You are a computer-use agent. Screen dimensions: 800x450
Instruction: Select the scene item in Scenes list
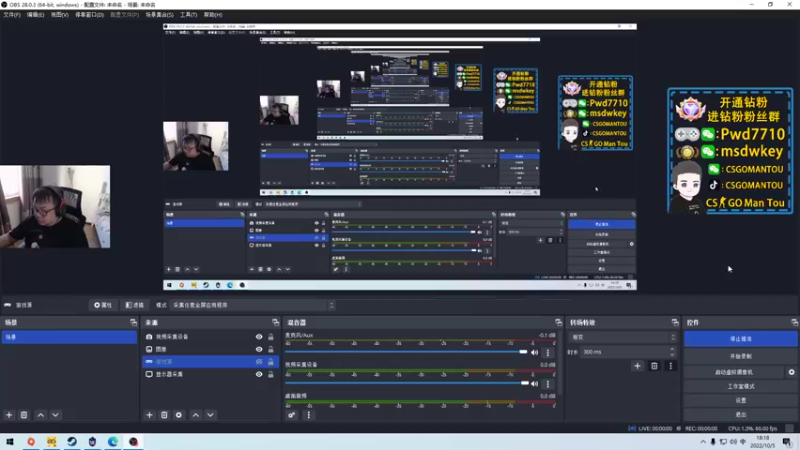(x=69, y=337)
